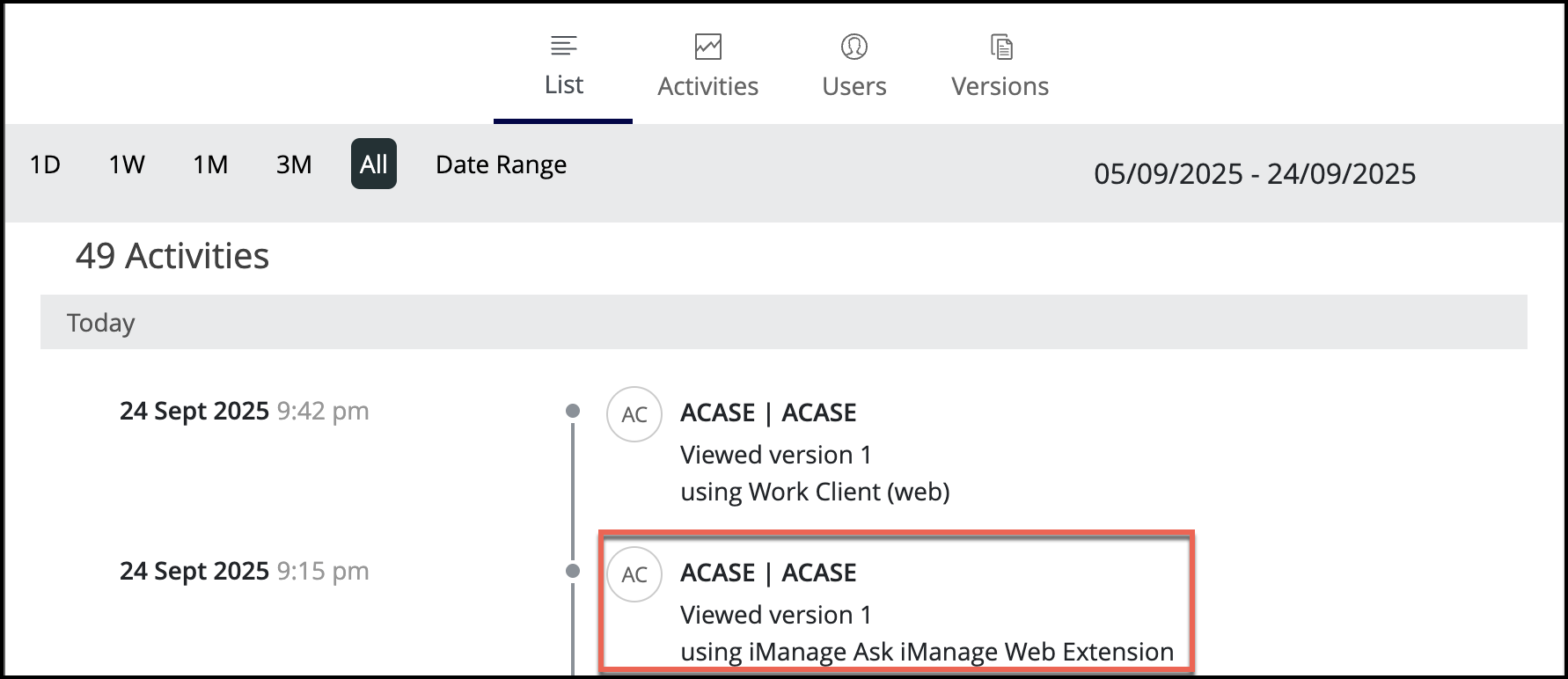
Task: Click timeline dot for 9:42 pm activity
Action: [573, 411]
